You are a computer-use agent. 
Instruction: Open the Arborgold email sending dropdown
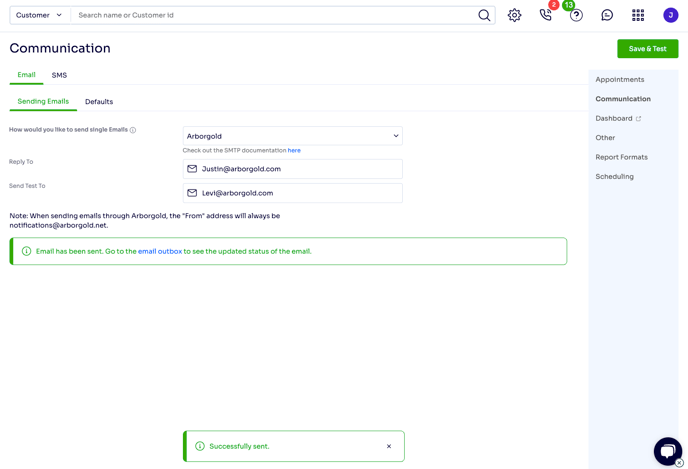293,136
